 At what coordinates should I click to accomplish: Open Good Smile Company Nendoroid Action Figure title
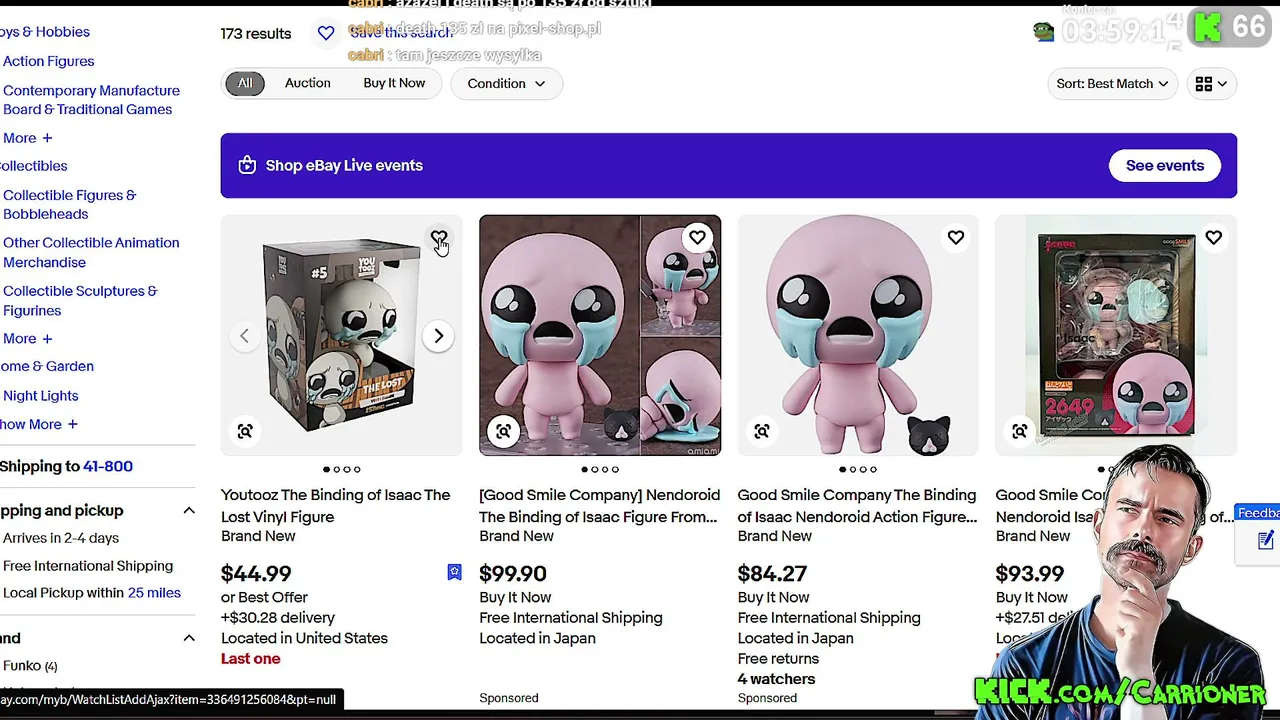pyautogui.click(x=857, y=506)
